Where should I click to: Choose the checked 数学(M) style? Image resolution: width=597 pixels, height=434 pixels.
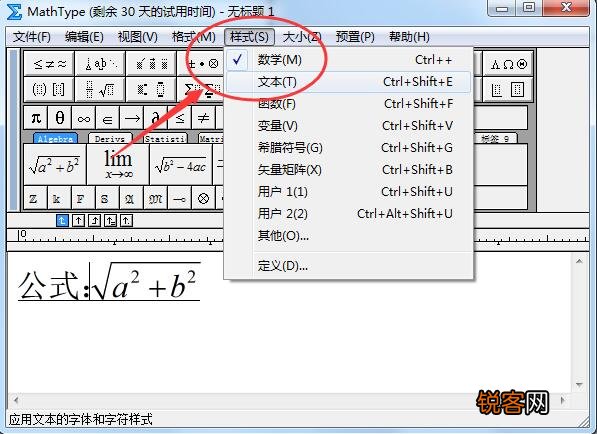point(348,60)
